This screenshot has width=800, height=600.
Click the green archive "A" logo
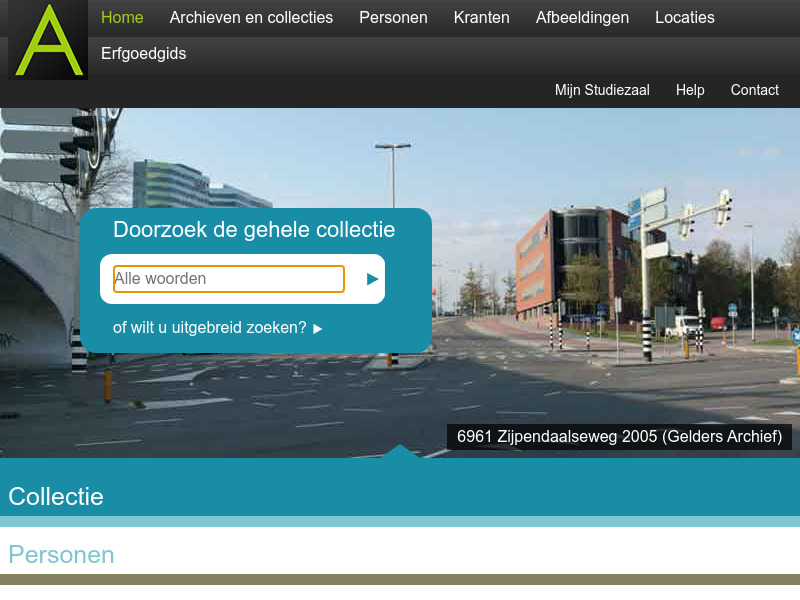point(47,42)
